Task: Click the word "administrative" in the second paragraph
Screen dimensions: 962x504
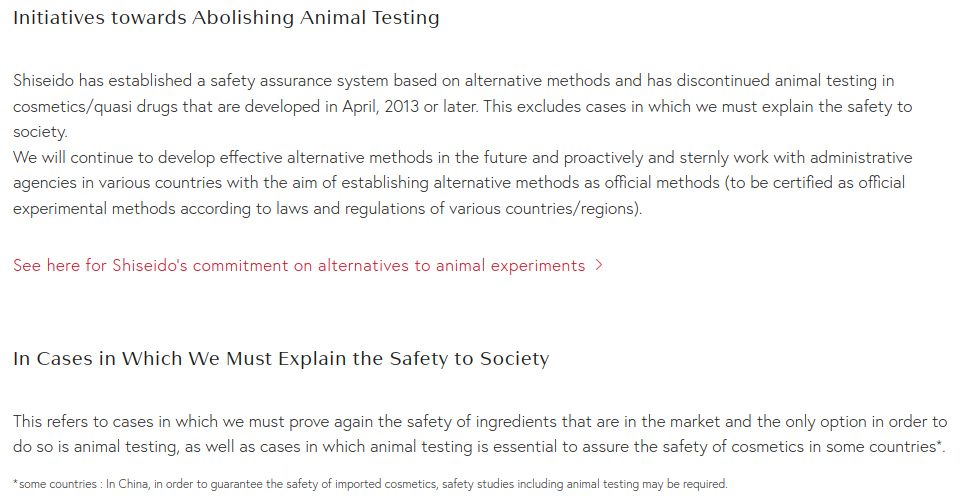Action: point(861,158)
